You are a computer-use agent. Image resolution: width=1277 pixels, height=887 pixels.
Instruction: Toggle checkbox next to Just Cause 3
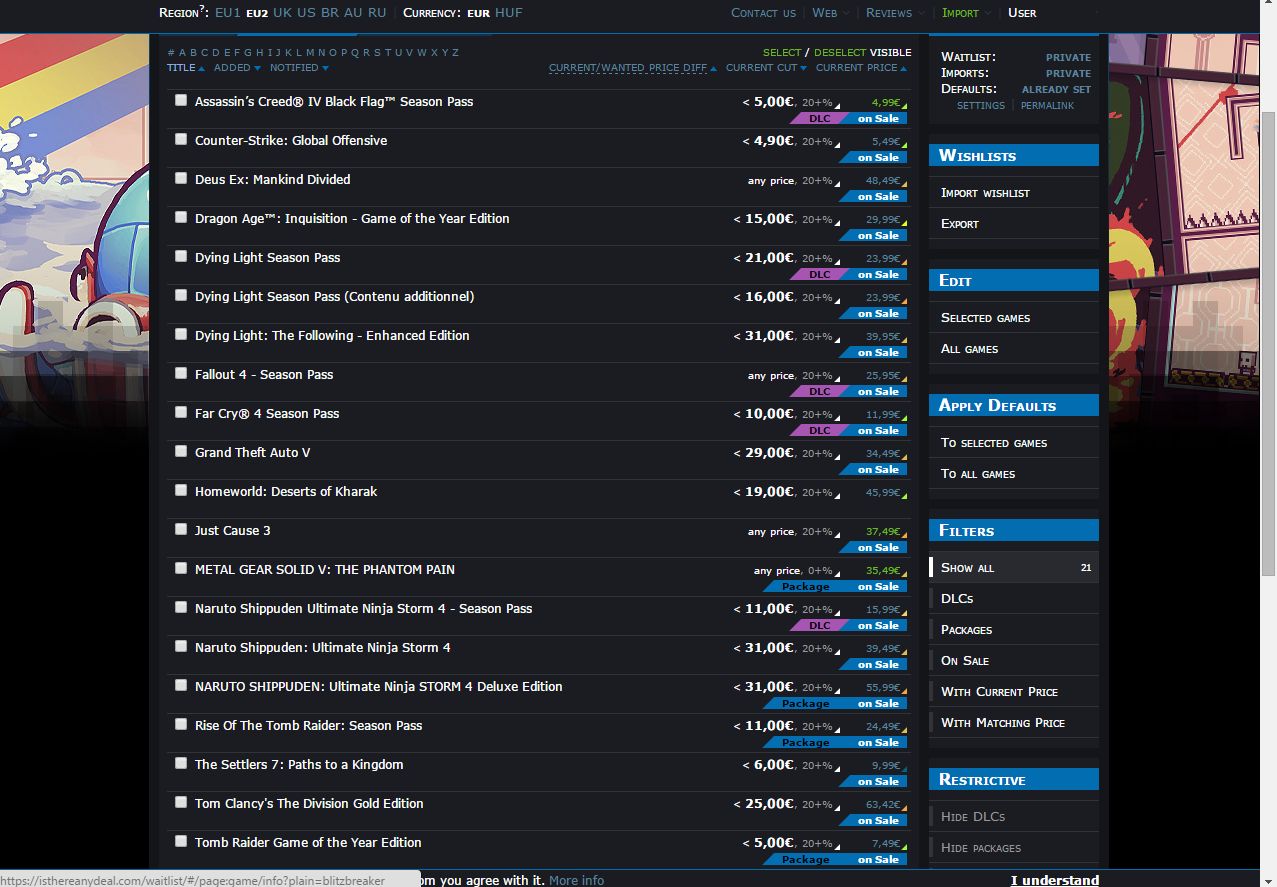(181, 529)
